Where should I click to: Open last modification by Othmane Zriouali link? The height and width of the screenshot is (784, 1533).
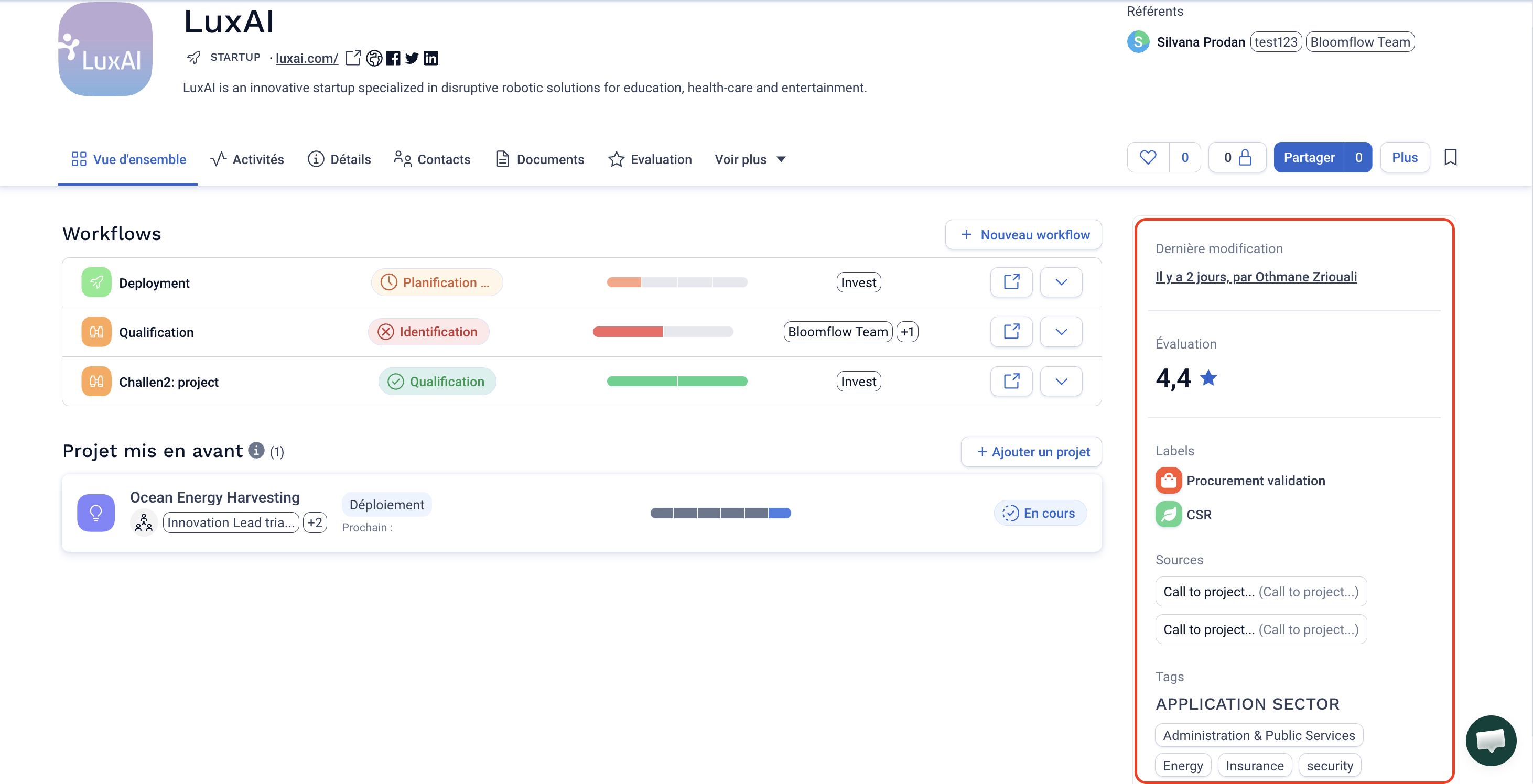[1256, 277]
